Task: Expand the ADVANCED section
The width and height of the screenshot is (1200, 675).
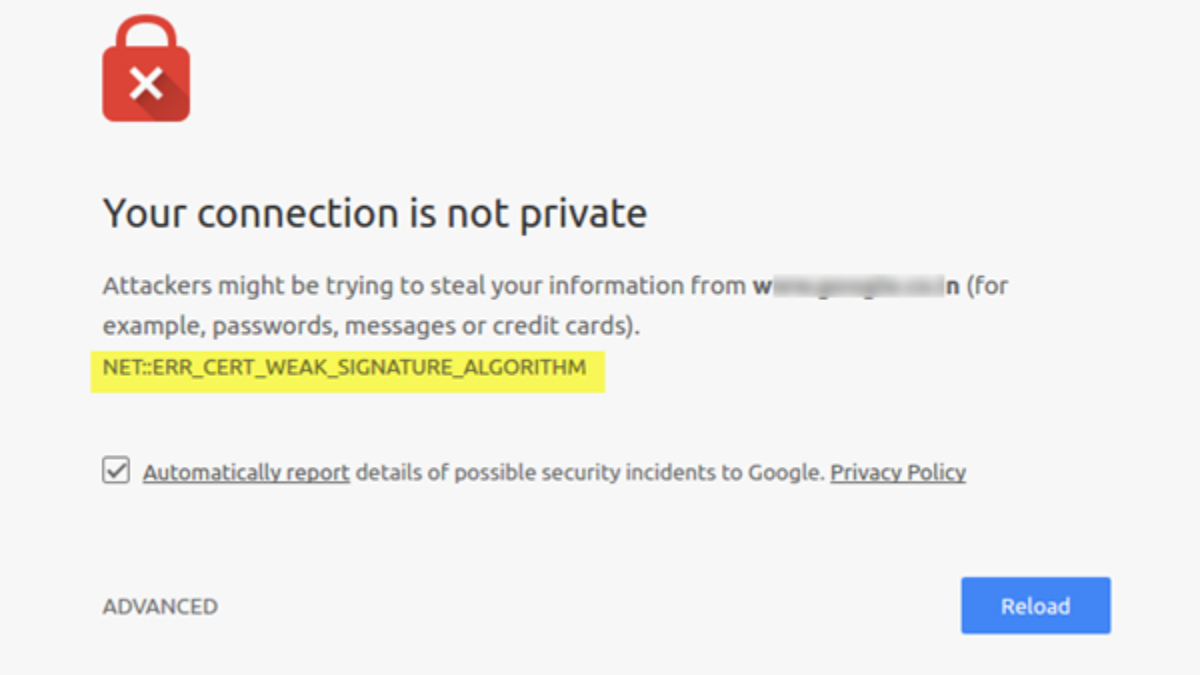Action: point(160,606)
